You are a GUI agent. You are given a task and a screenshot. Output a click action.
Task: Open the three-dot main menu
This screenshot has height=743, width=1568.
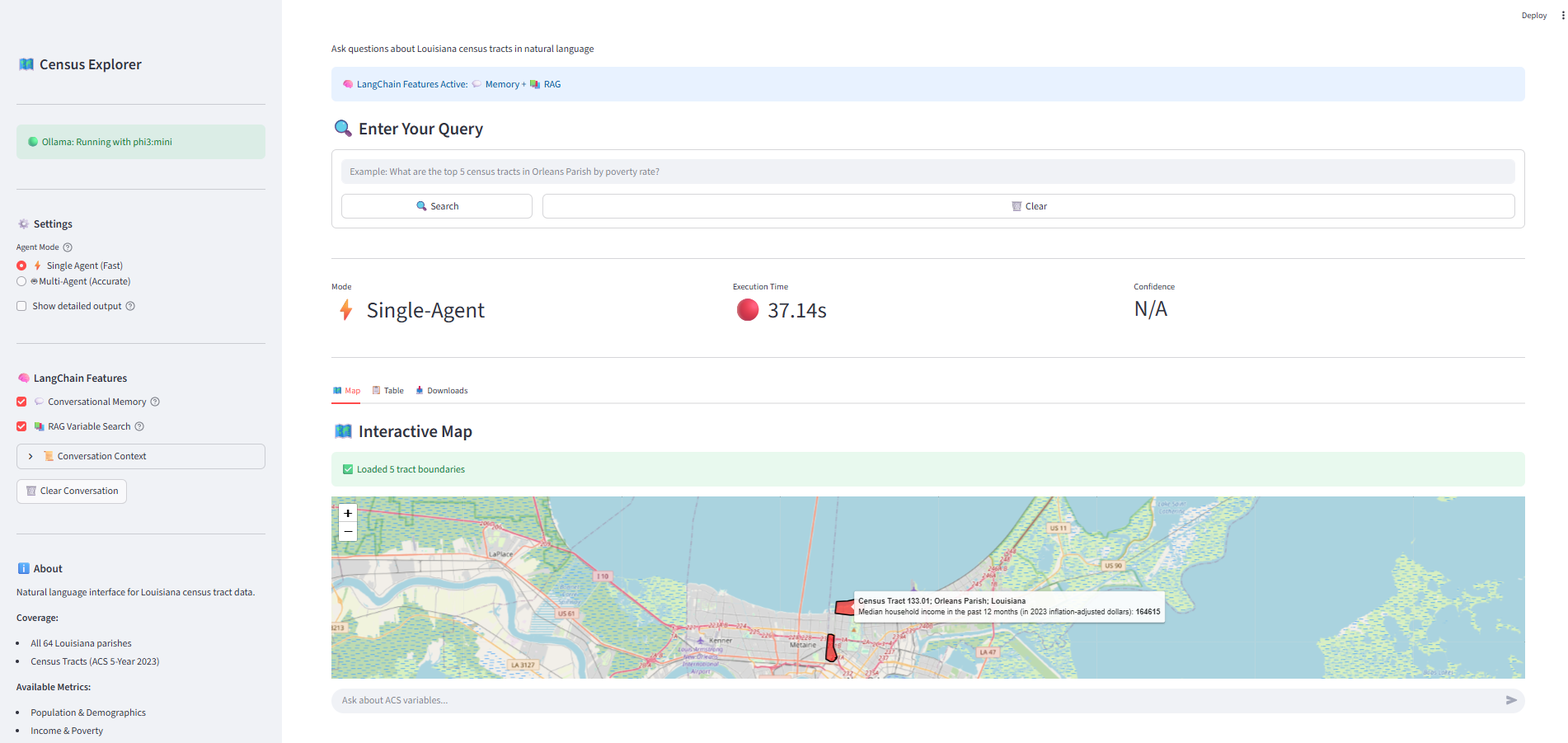pos(1562,16)
